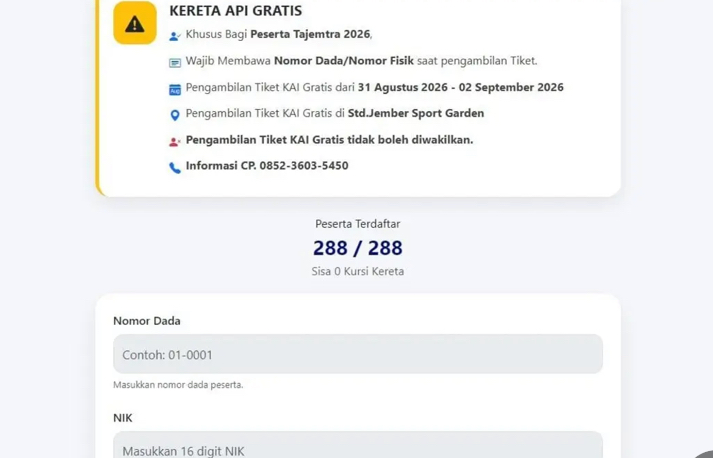Click the 288 / 288 participant counter
This screenshot has height=458, width=713.
tap(358, 248)
